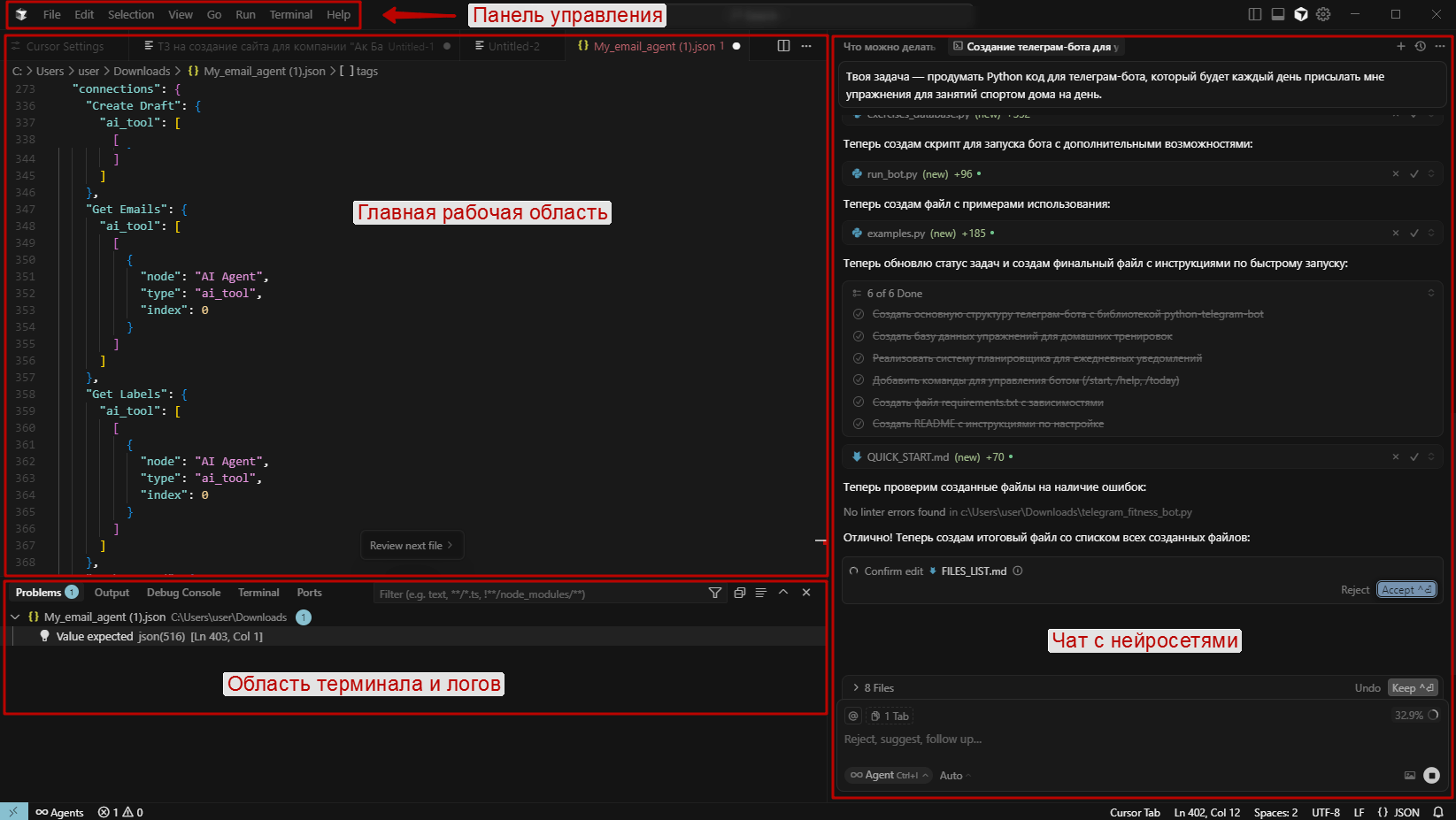Expand the QUICK_START.md diff block
Image resolution: width=1456 pixels, height=820 pixels.
(x=1431, y=457)
